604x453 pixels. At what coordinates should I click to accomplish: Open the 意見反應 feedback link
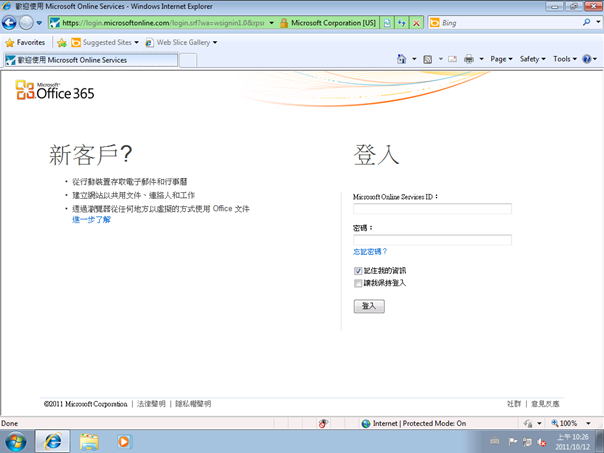click(545, 404)
